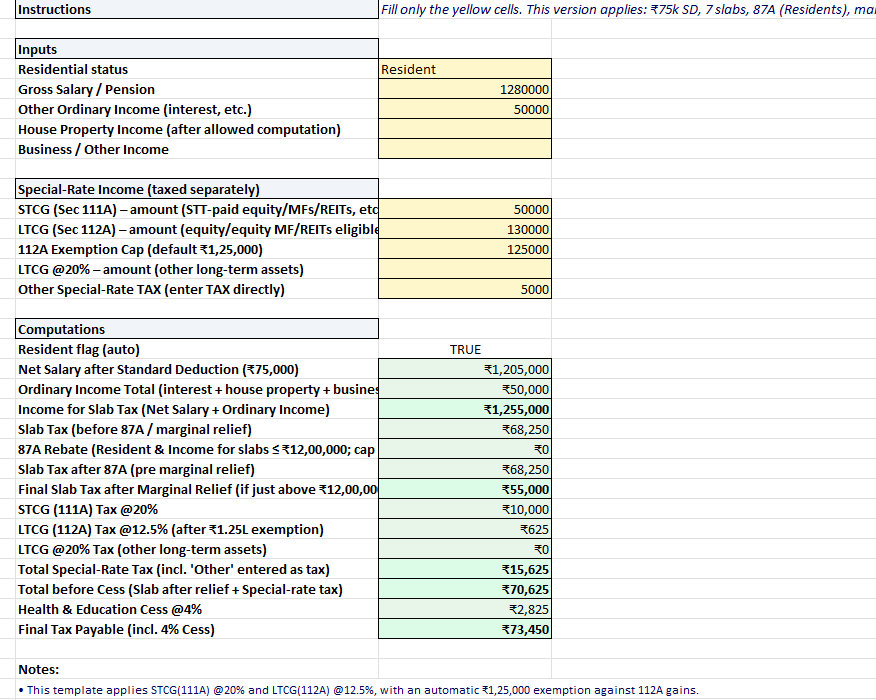This screenshot has height=700, width=876.
Task: Click the empty LTCG @20% amount cell
Action: coord(464,269)
